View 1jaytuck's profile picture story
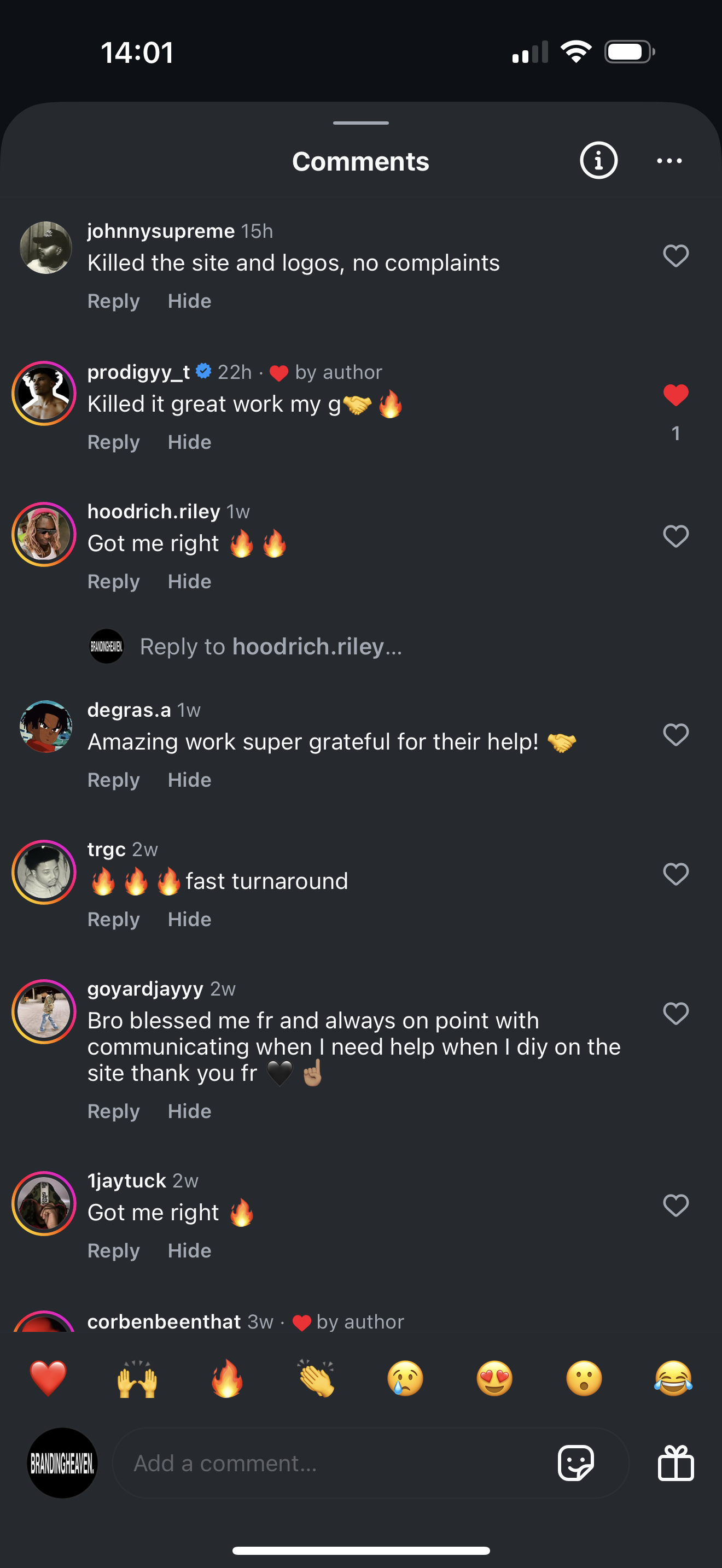The width and height of the screenshot is (722, 1568). (x=44, y=1203)
